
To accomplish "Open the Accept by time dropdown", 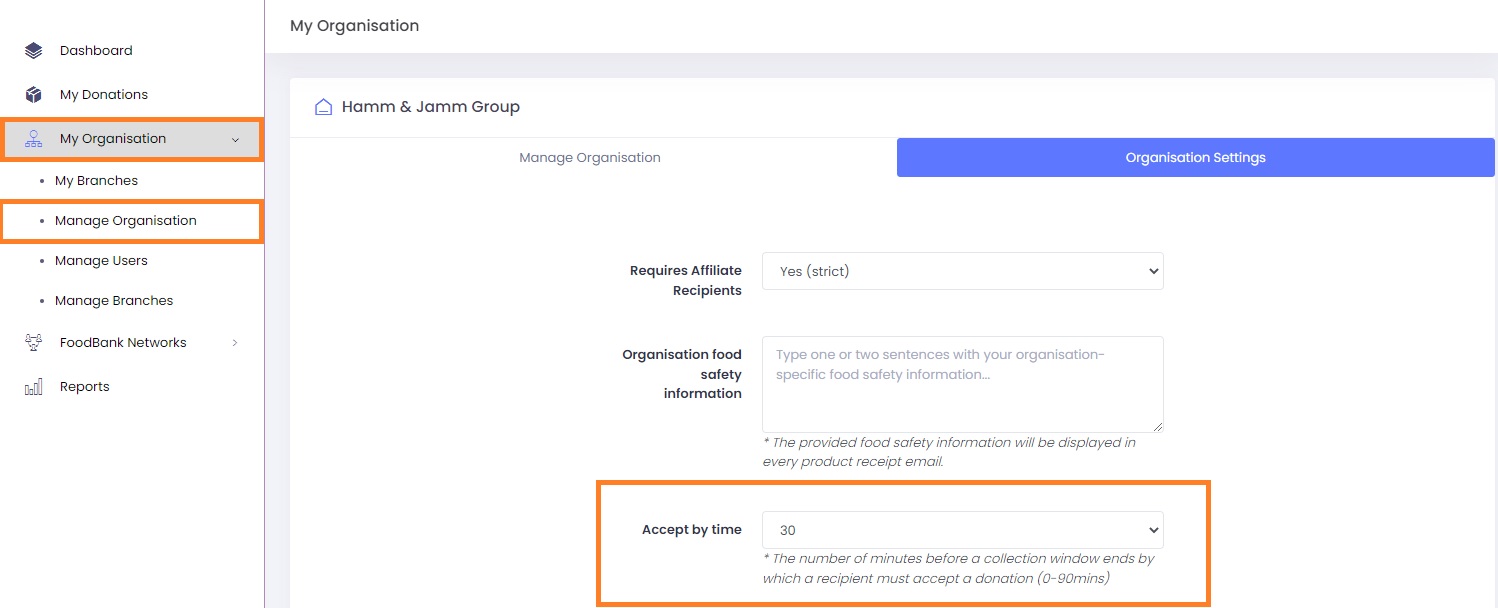I will [x=962, y=530].
